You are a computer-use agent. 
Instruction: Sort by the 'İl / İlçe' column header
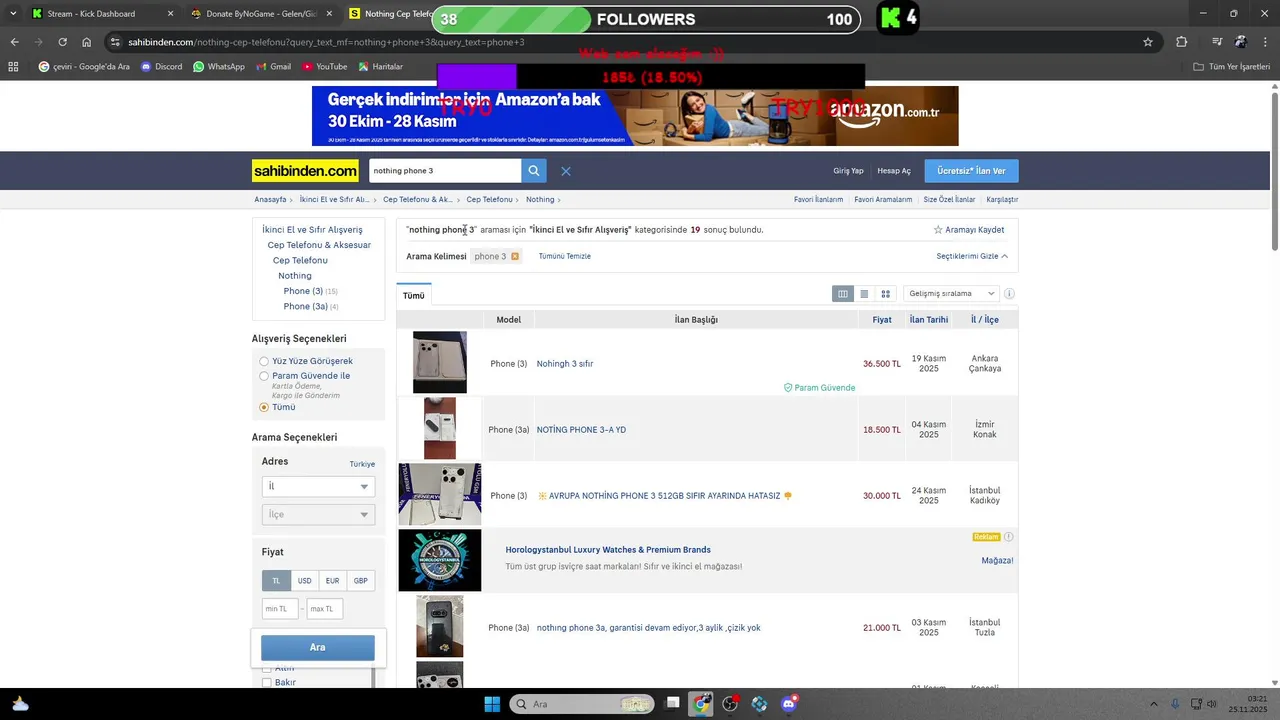click(x=985, y=320)
